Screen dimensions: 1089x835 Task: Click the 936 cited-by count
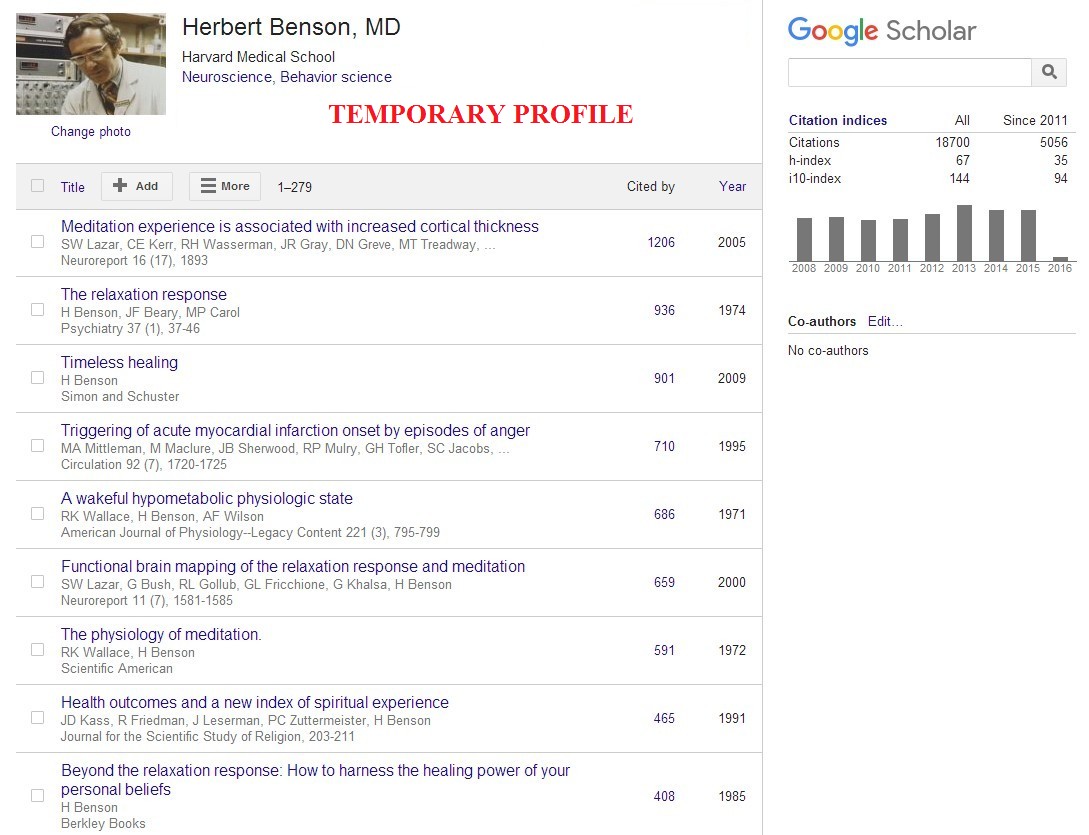[x=664, y=311]
